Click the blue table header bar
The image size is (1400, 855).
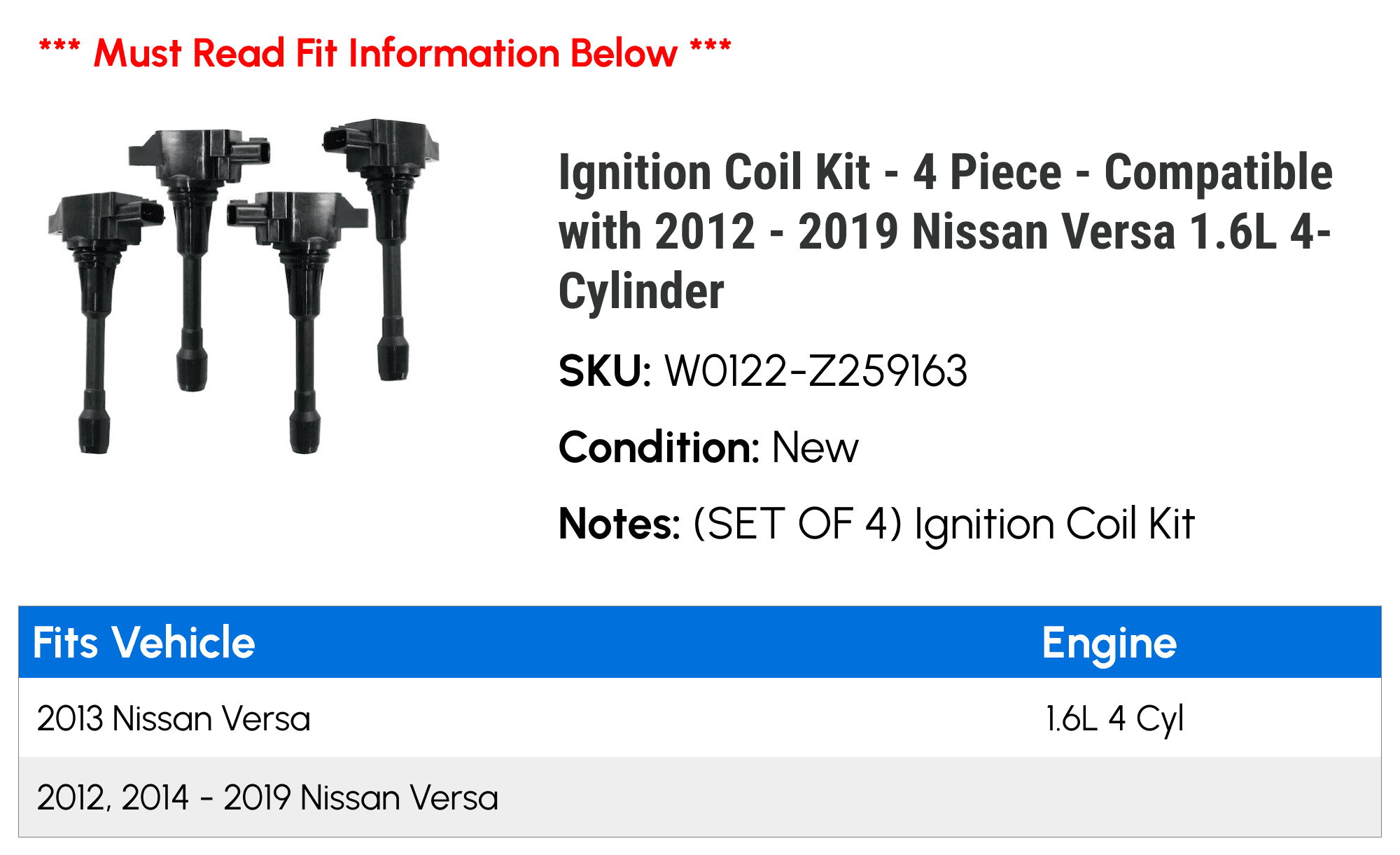pos(700,642)
